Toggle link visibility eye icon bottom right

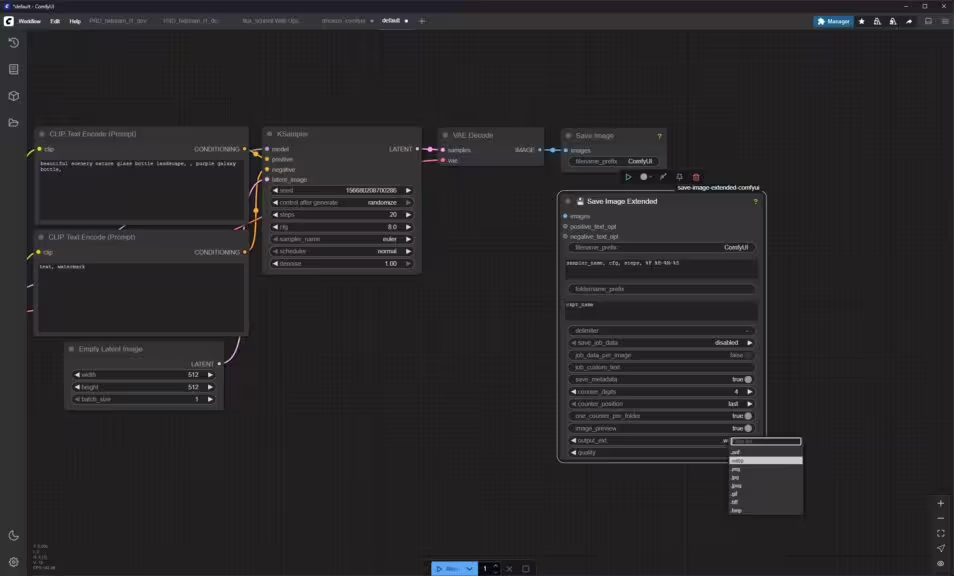[941, 563]
